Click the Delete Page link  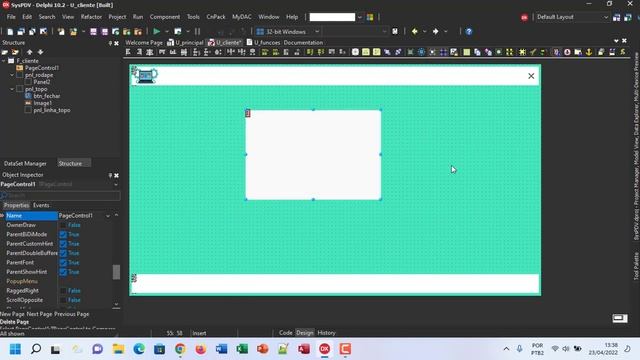[14, 322]
